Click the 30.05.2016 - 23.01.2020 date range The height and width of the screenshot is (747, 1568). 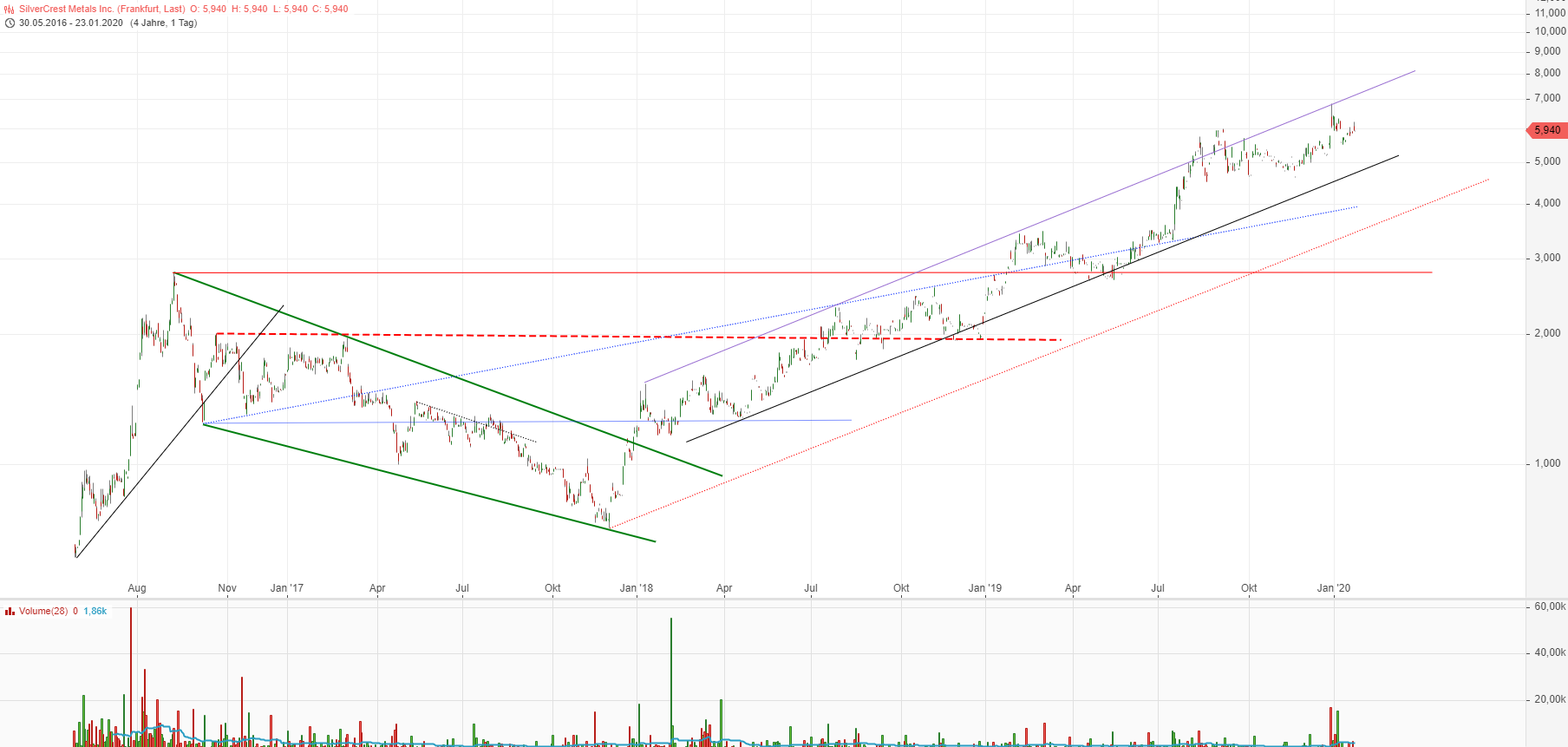pyautogui.click(x=71, y=23)
